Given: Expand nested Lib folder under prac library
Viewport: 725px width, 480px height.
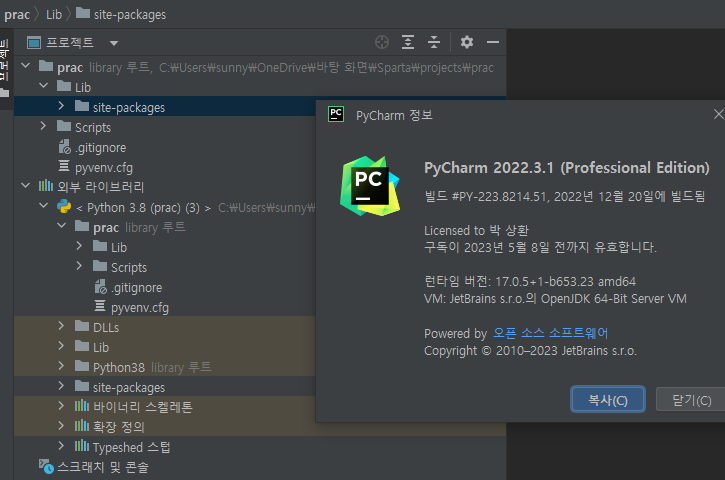Looking at the screenshot, I should tap(80, 246).
